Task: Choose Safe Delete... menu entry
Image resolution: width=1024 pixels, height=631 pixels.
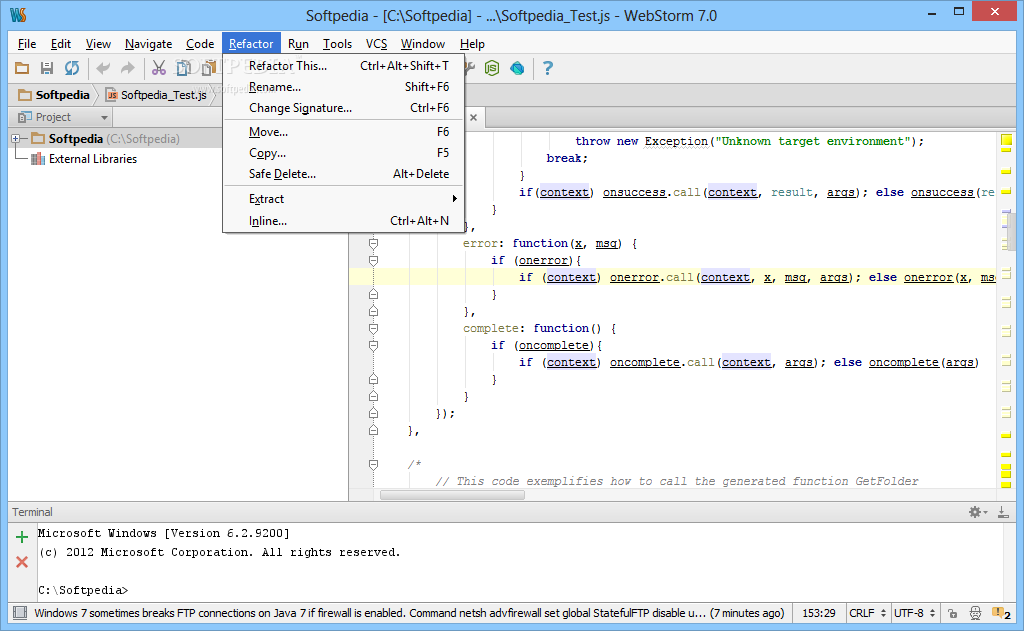Action: (344, 174)
